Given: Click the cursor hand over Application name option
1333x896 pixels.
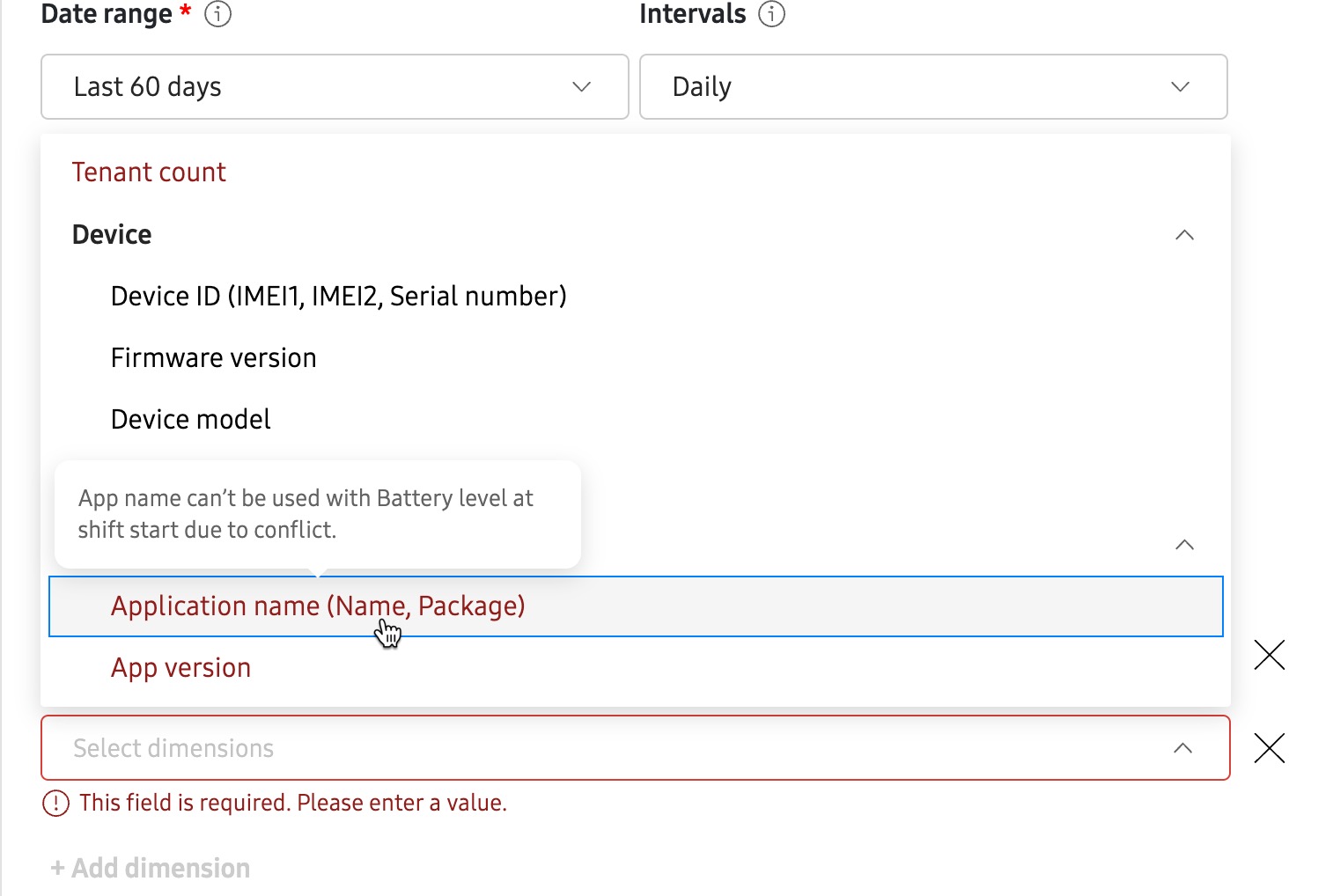Looking at the screenshot, I should pyautogui.click(x=387, y=632).
